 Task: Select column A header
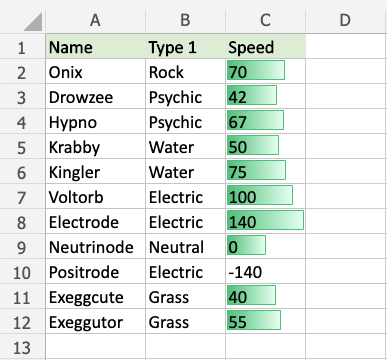pos(95,20)
